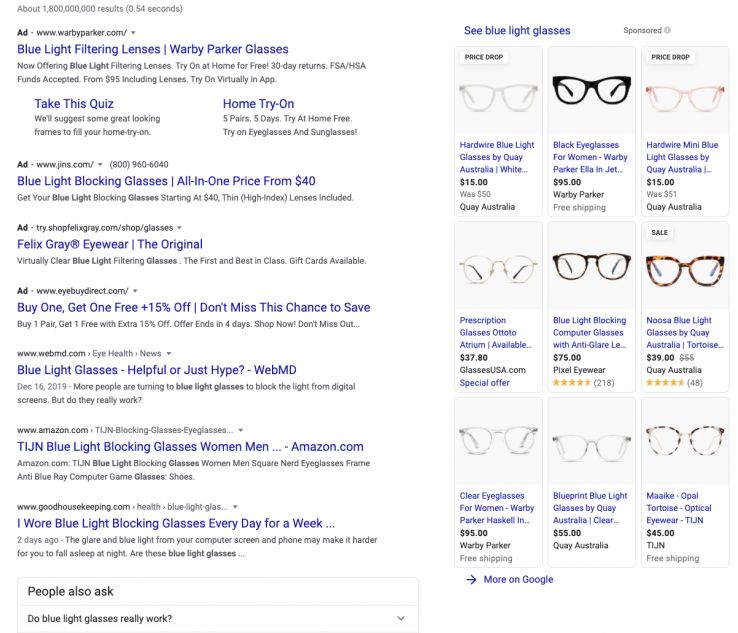The height and width of the screenshot is (633, 738).
Task: Select the black Warby Parker Ella eyeglasses image
Action: click(x=591, y=91)
